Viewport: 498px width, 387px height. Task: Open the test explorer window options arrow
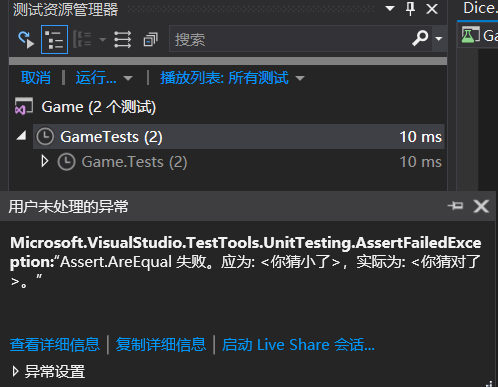click(x=390, y=8)
